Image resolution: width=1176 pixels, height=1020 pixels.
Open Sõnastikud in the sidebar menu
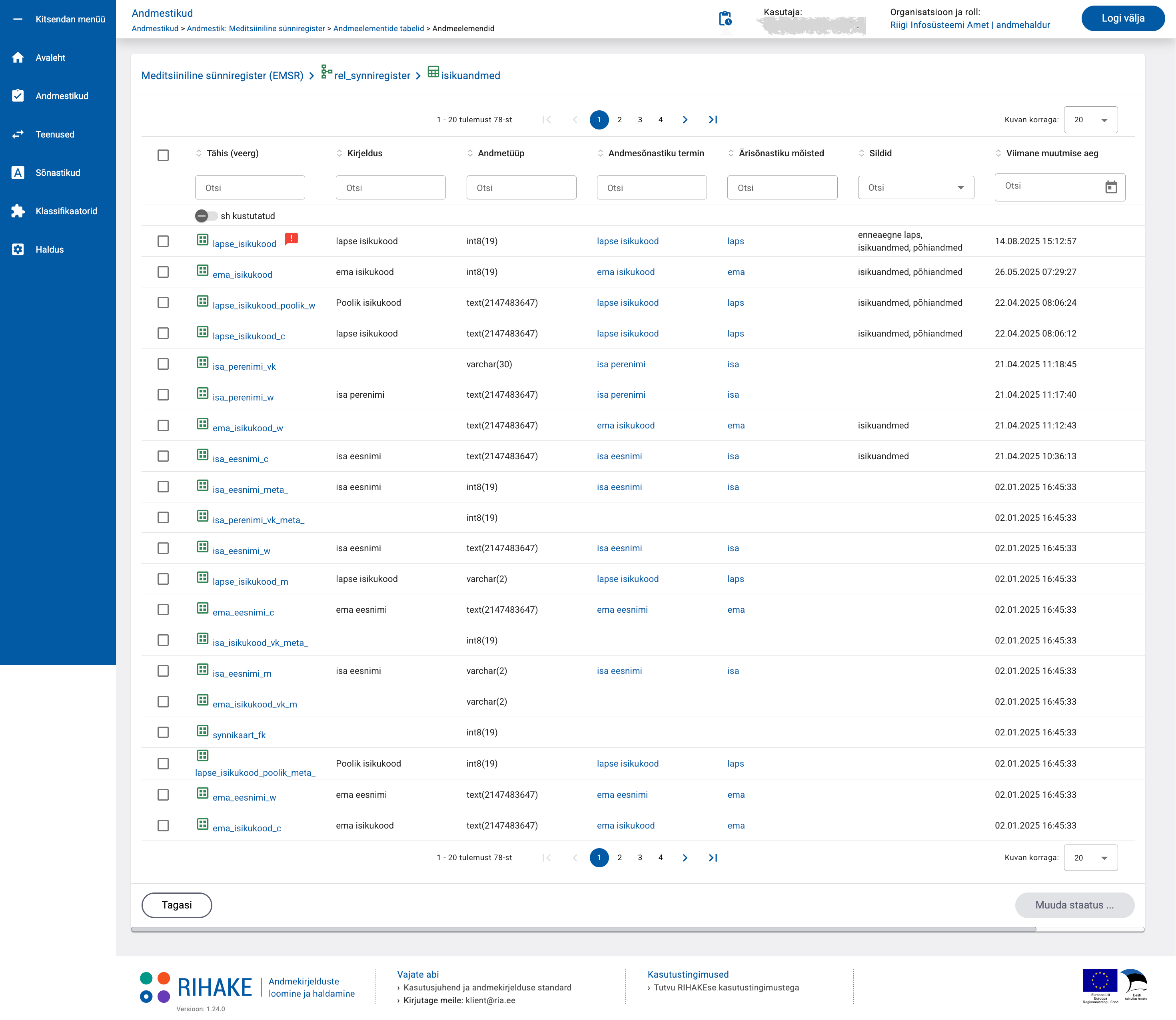click(x=58, y=173)
